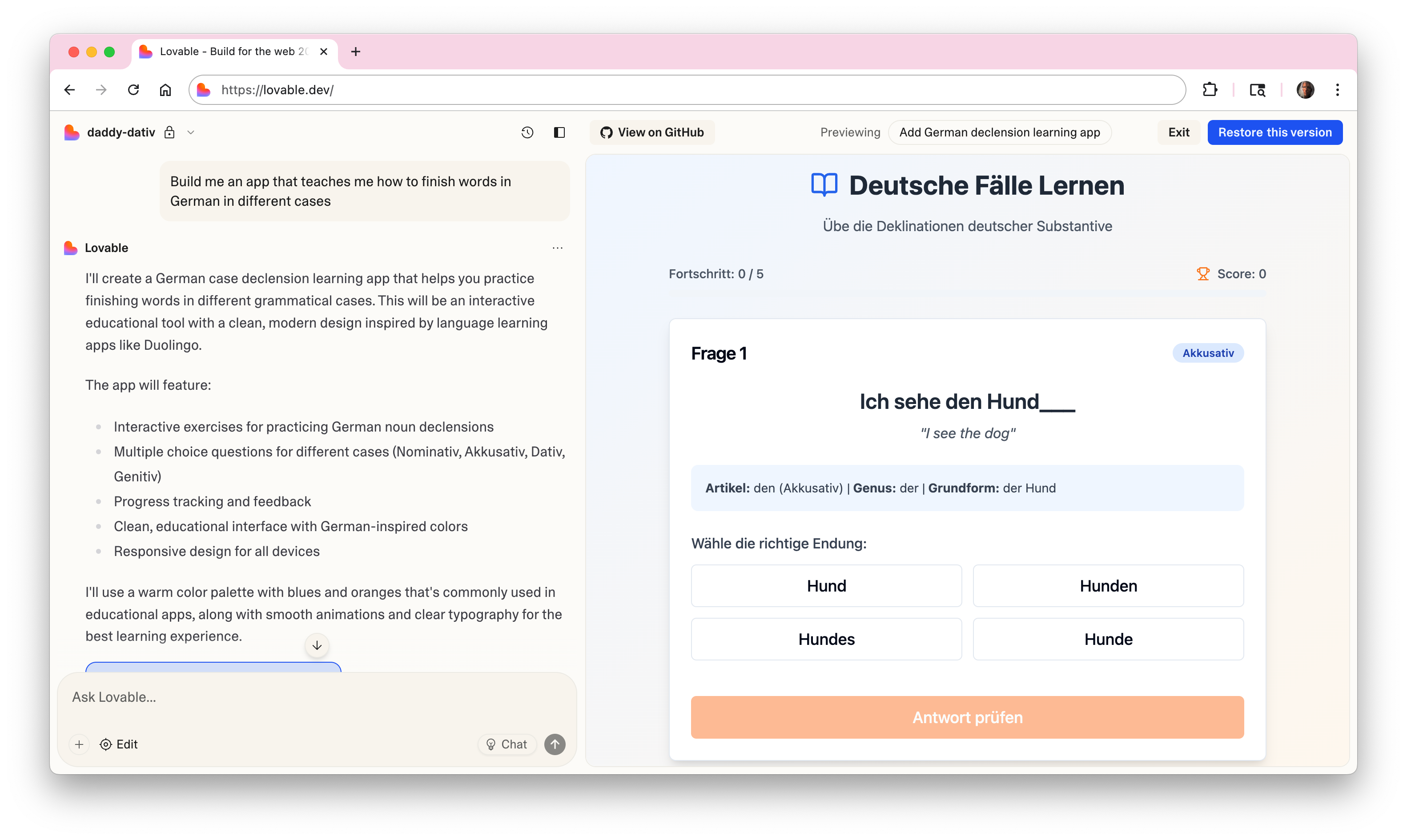Toggle the Edit select mode
This screenshot has height=840, width=1407.
coord(119,744)
